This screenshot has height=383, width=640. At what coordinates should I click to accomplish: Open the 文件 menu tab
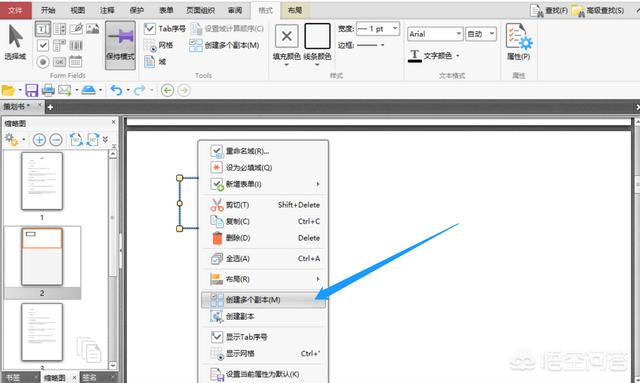[16, 10]
